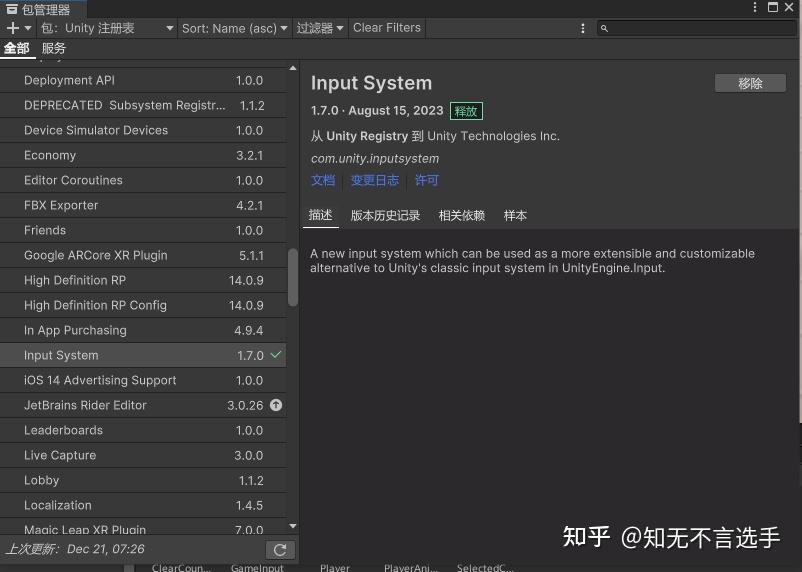The height and width of the screenshot is (572, 802).
Task: Switch to the 服务 tab
Action: coord(54,49)
